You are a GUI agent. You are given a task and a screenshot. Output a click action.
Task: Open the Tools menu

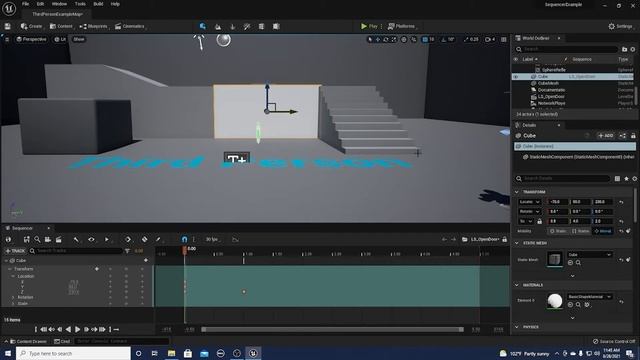(x=80, y=4)
